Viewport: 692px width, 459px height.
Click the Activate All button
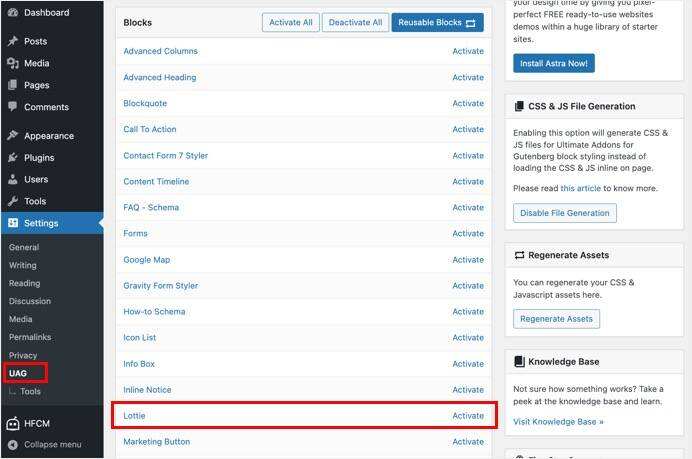[x=290, y=23]
